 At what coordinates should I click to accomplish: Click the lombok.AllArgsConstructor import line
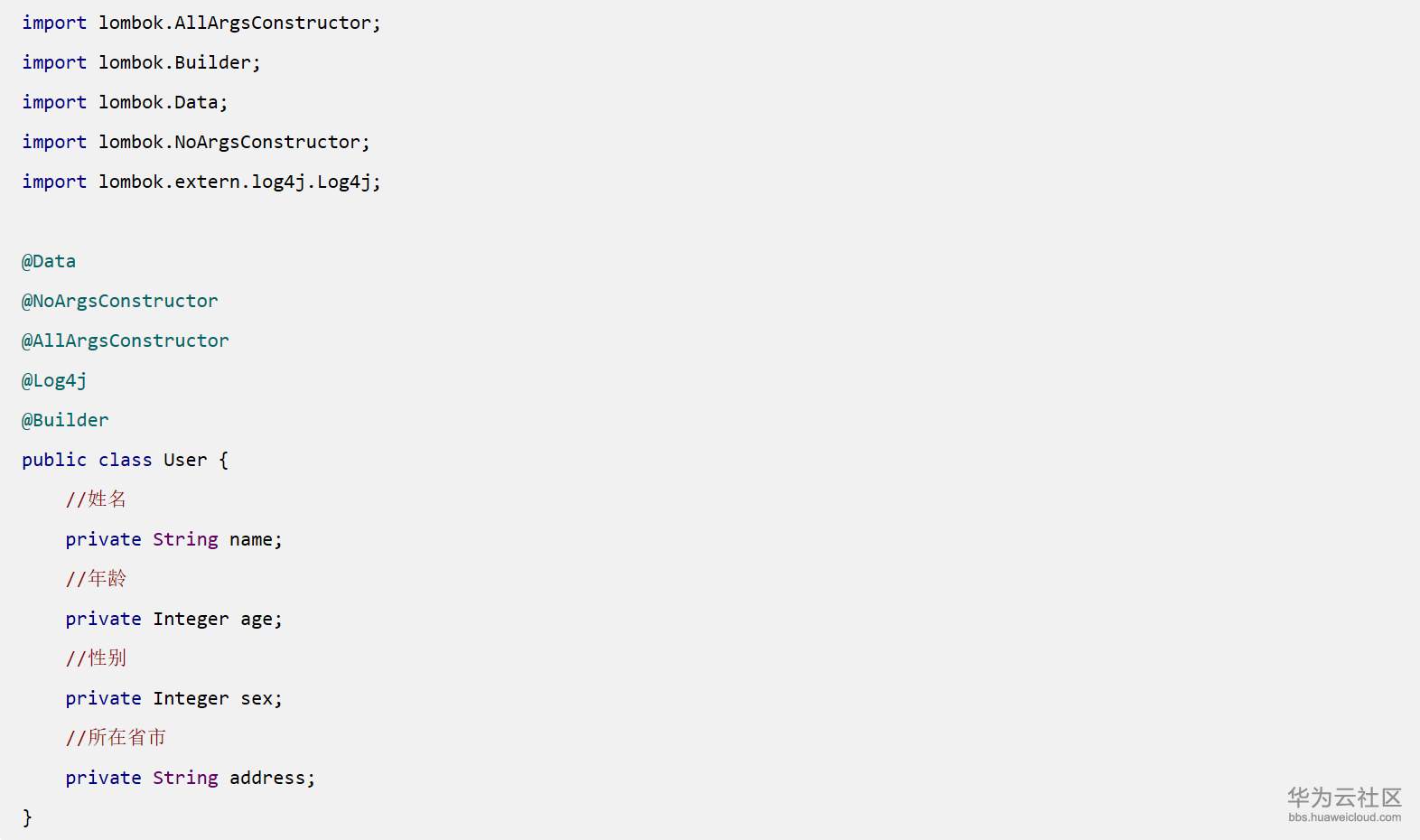(201, 23)
